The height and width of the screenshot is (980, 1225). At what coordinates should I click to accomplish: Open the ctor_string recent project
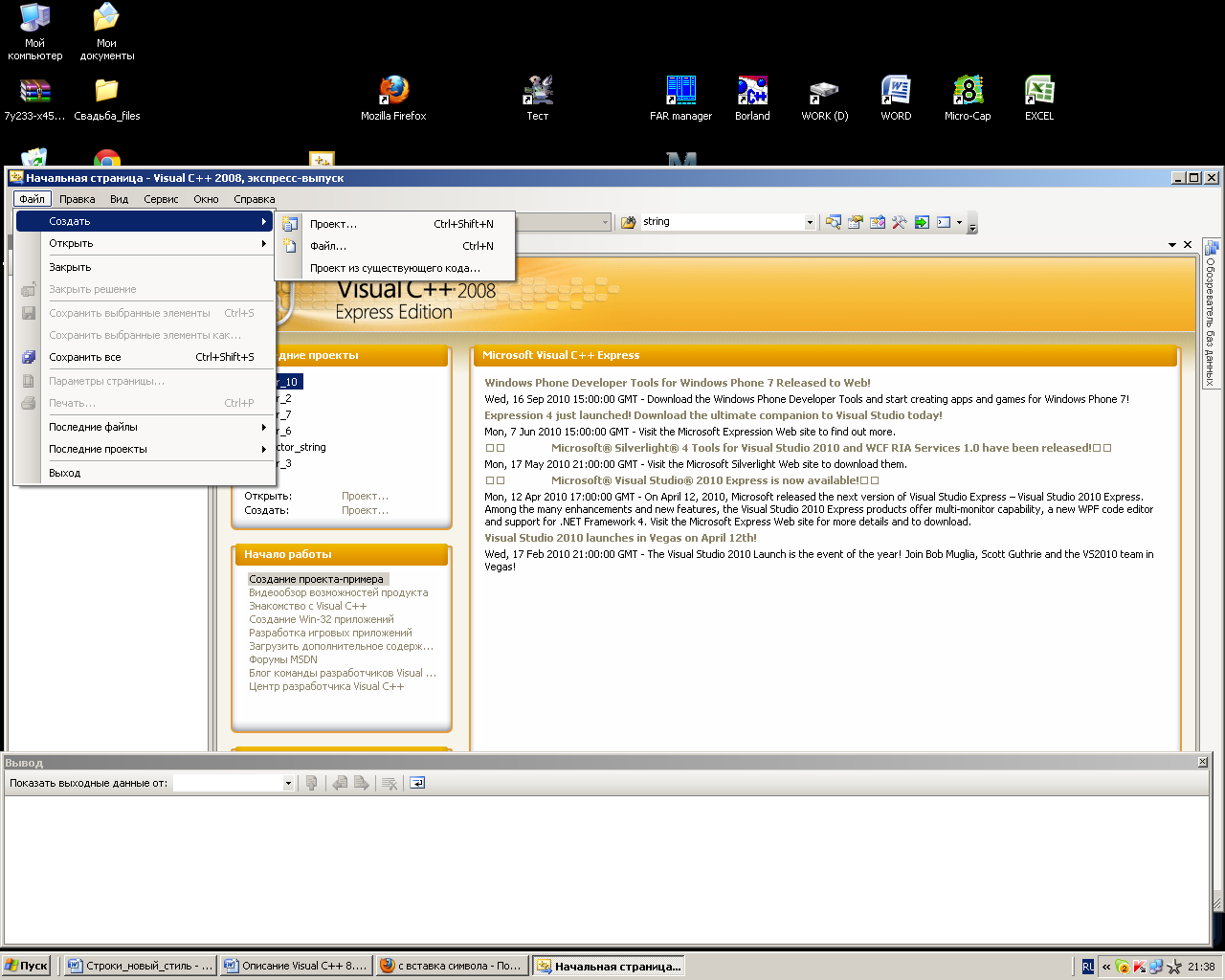301,447
